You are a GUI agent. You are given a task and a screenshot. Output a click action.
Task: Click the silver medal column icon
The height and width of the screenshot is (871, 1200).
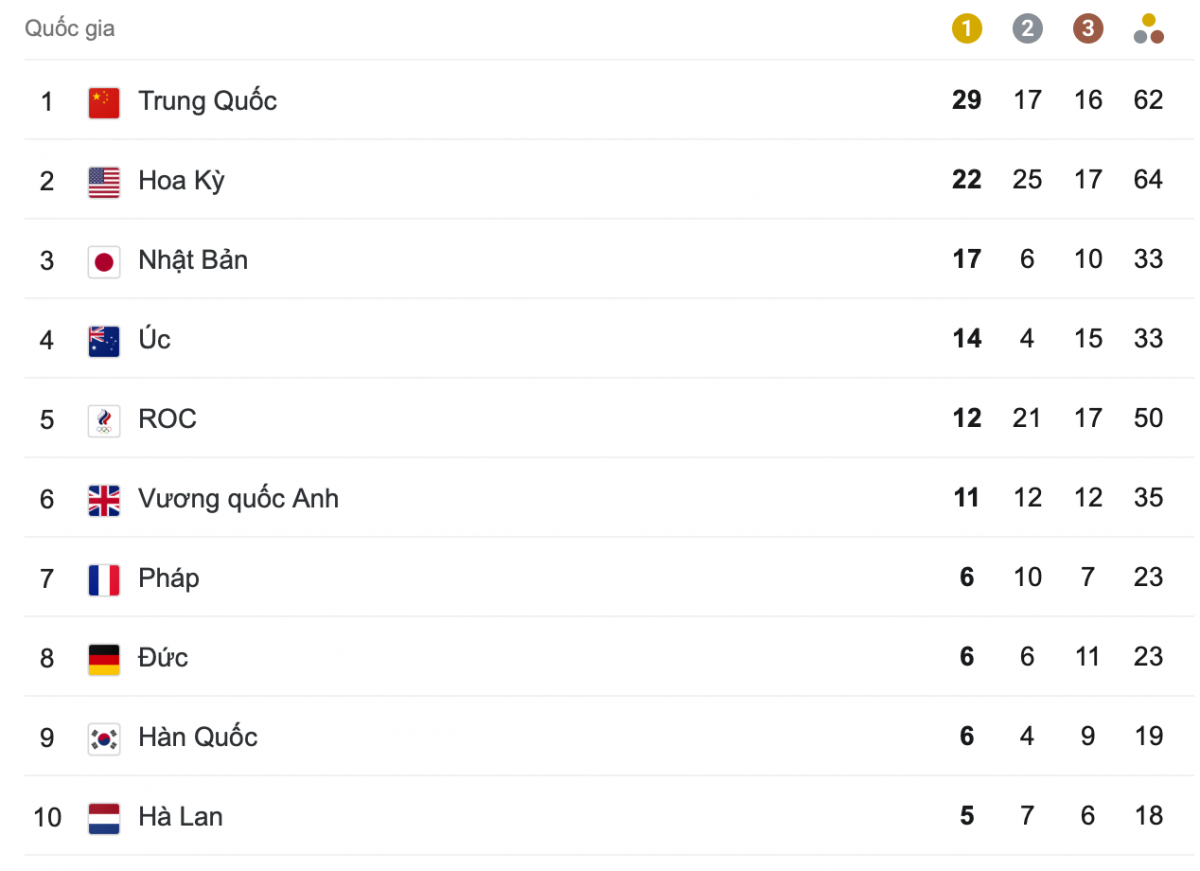coord(1027,28)
